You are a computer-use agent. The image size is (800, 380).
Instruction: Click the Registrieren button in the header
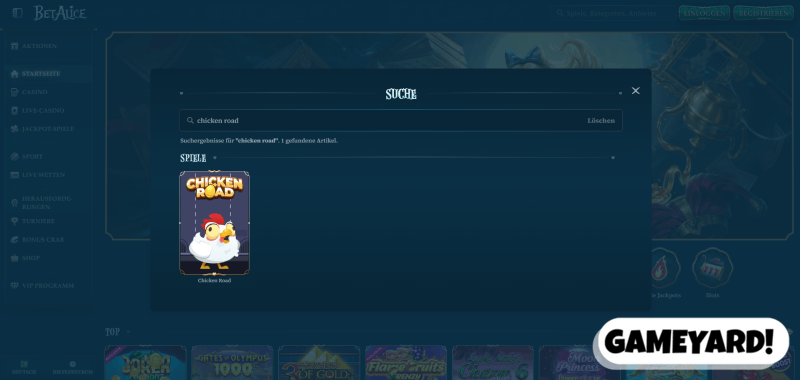point(763,13)
